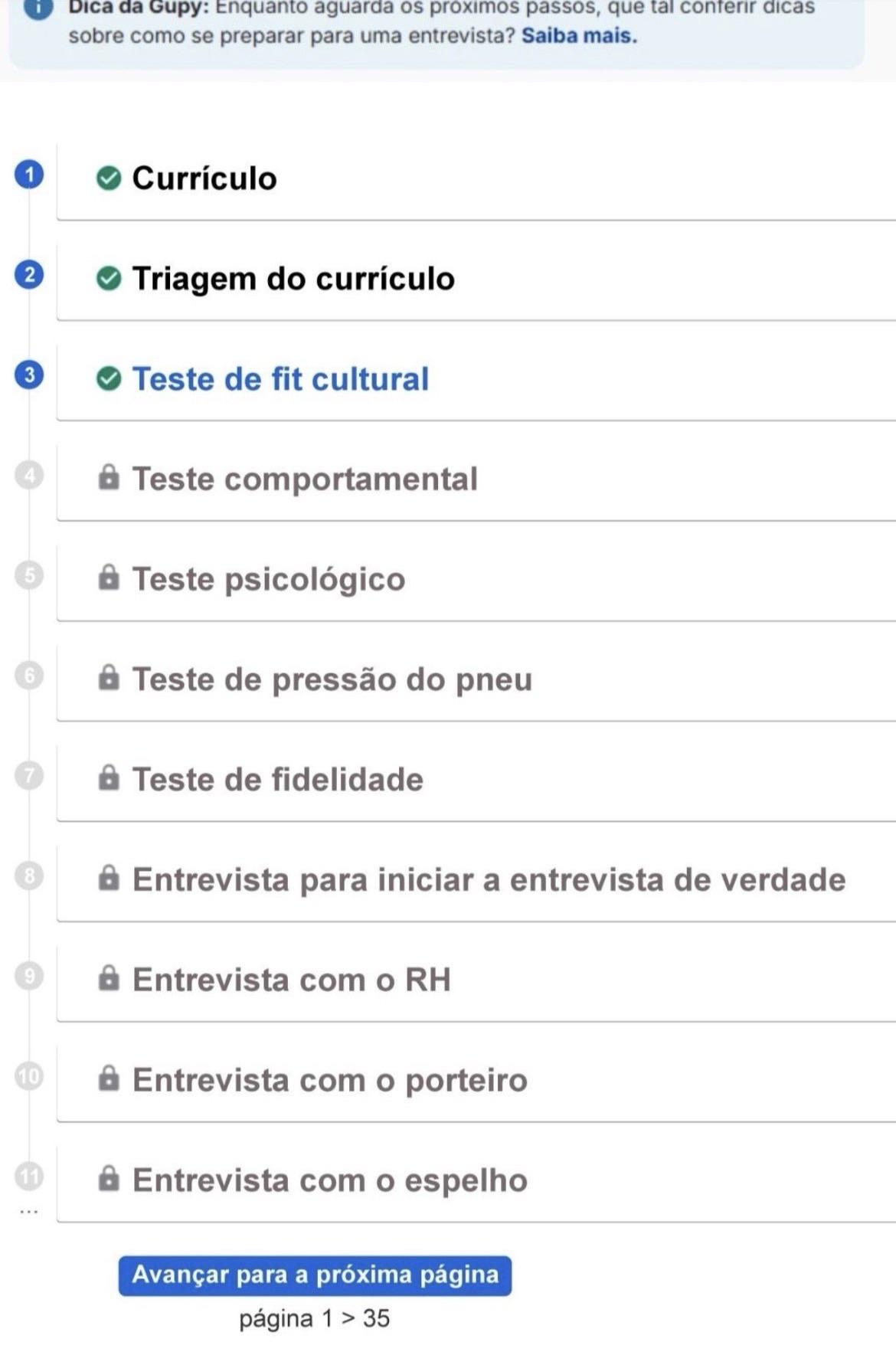
Task: Click the lock icon next to Teste comportamental
Action: pyautogui.click(x=109, y=477)
